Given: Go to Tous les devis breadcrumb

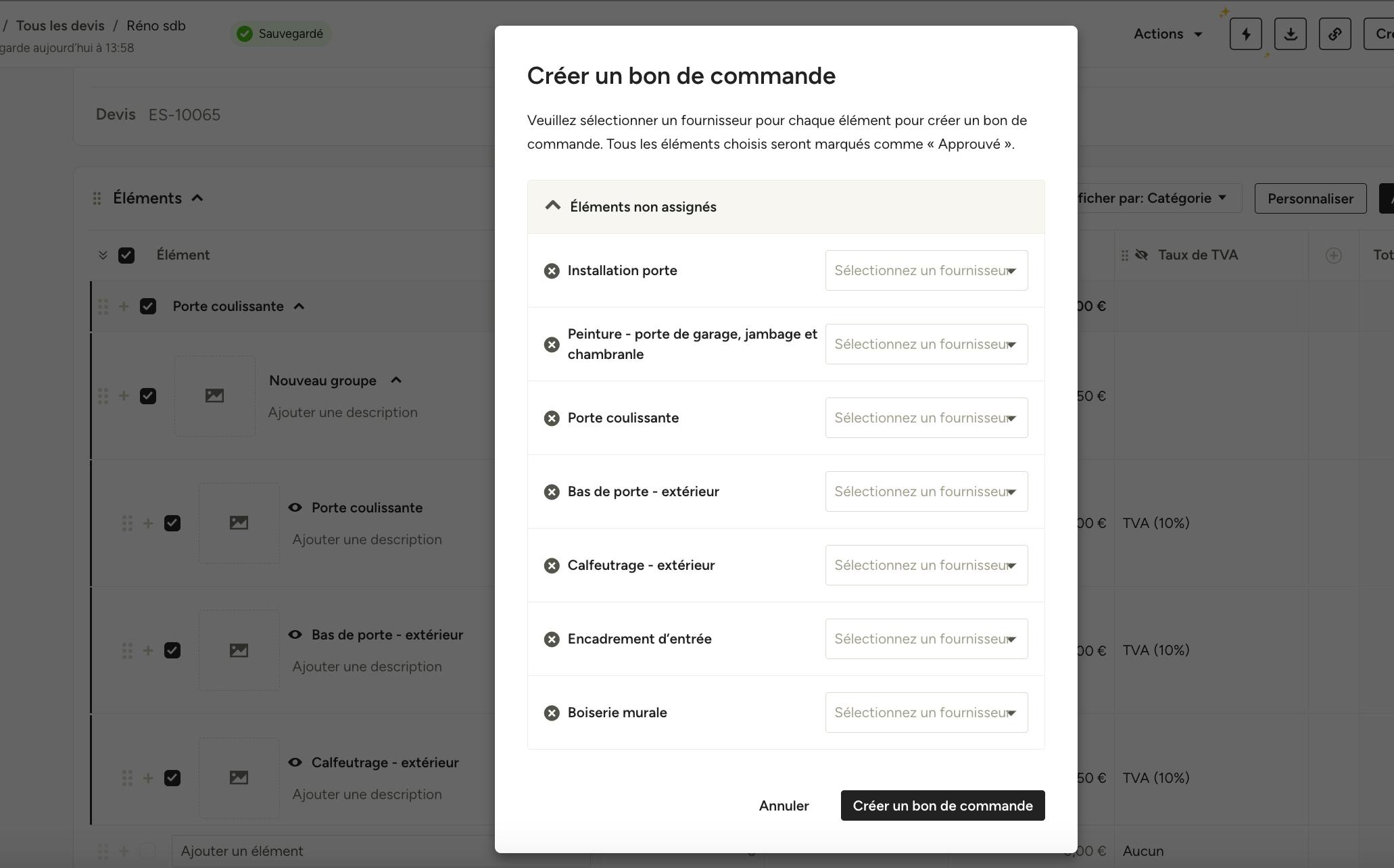Looking at the screenshot, I should (60, 26).
